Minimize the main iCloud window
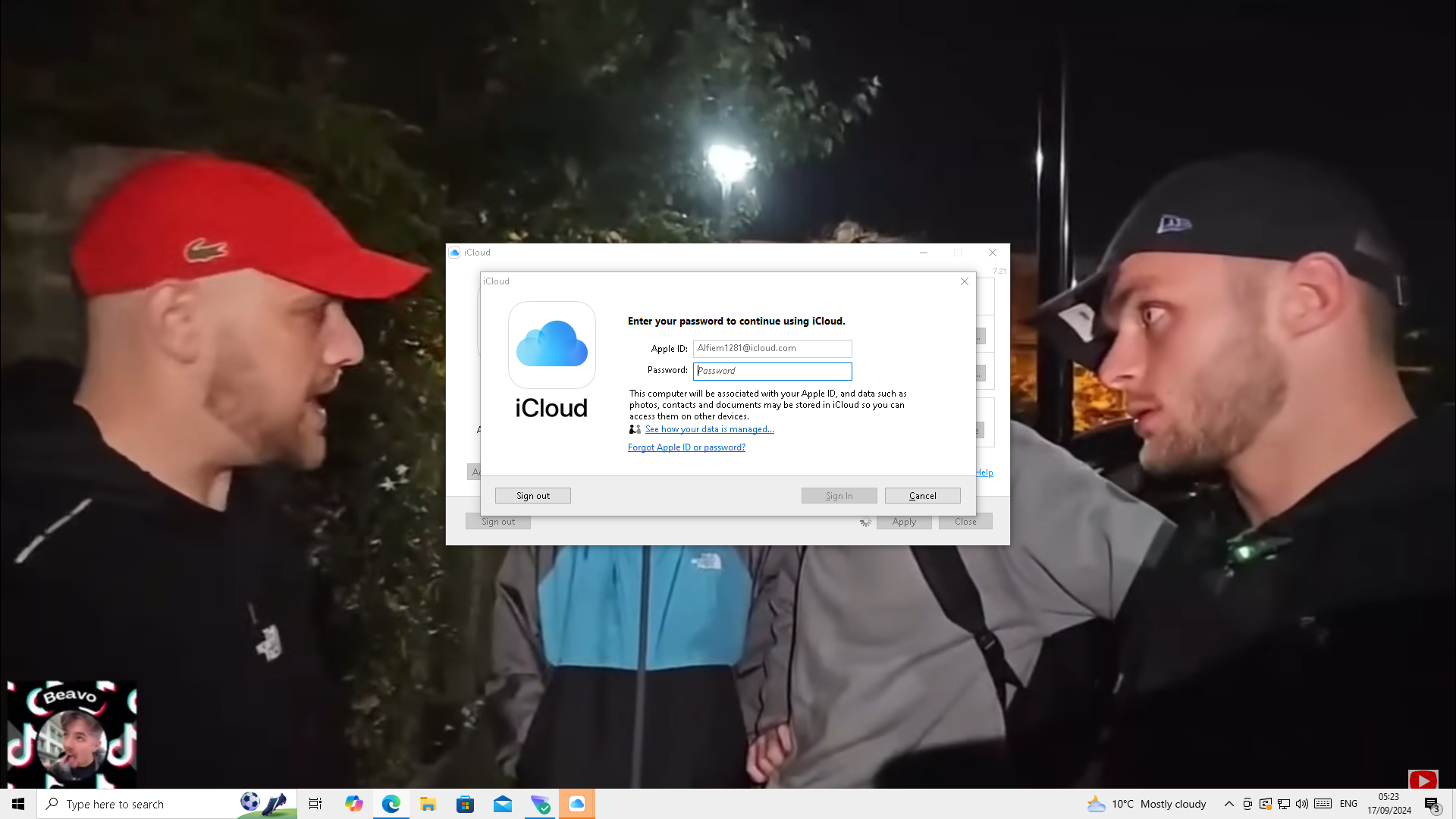This screenshot has width=1456, height=819. tap(924, 253)
